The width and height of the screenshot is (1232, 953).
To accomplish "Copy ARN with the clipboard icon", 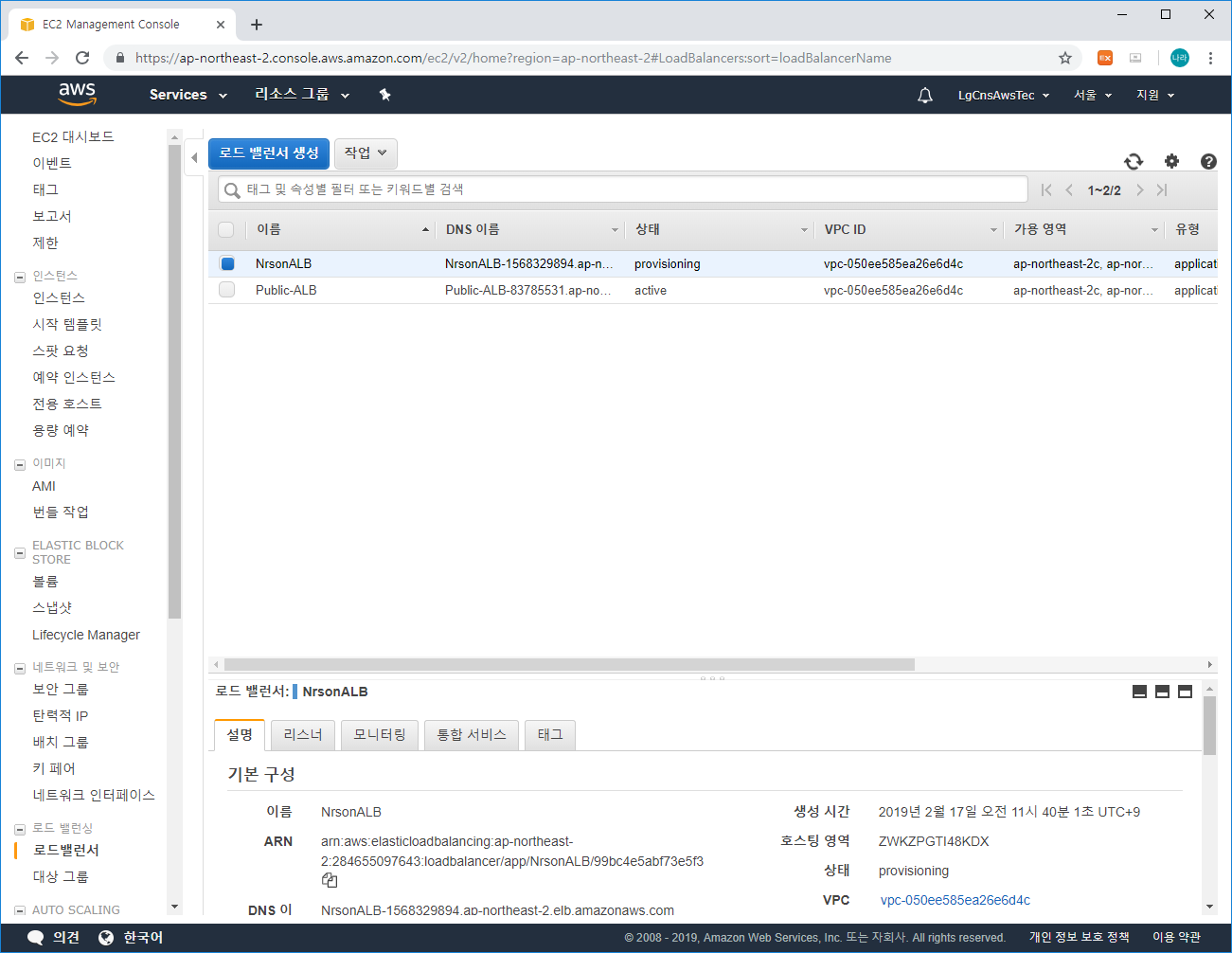I will (x=330, y=881).
